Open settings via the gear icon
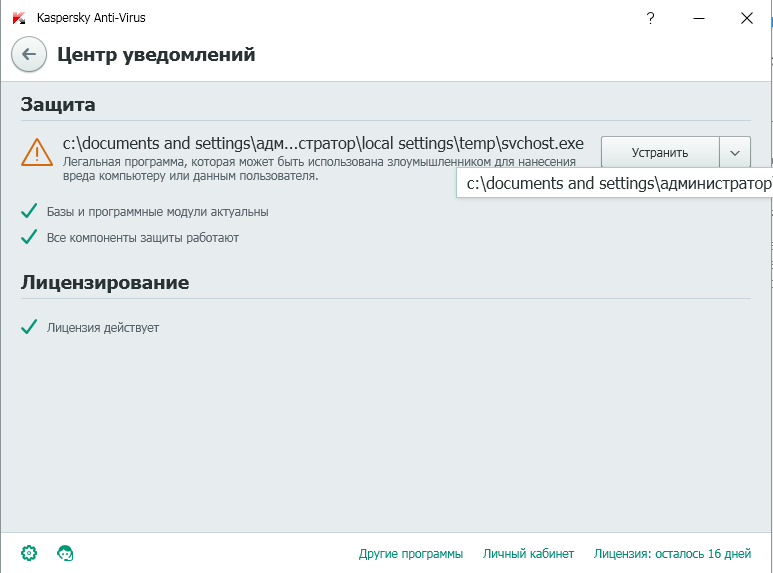This screenshot has height=573, width=773. (x=29, y=553)
